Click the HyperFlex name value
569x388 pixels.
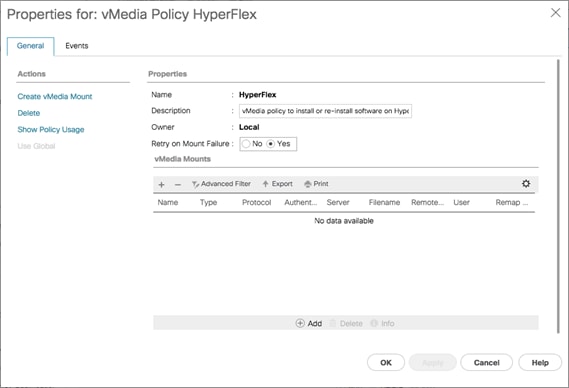257,95
